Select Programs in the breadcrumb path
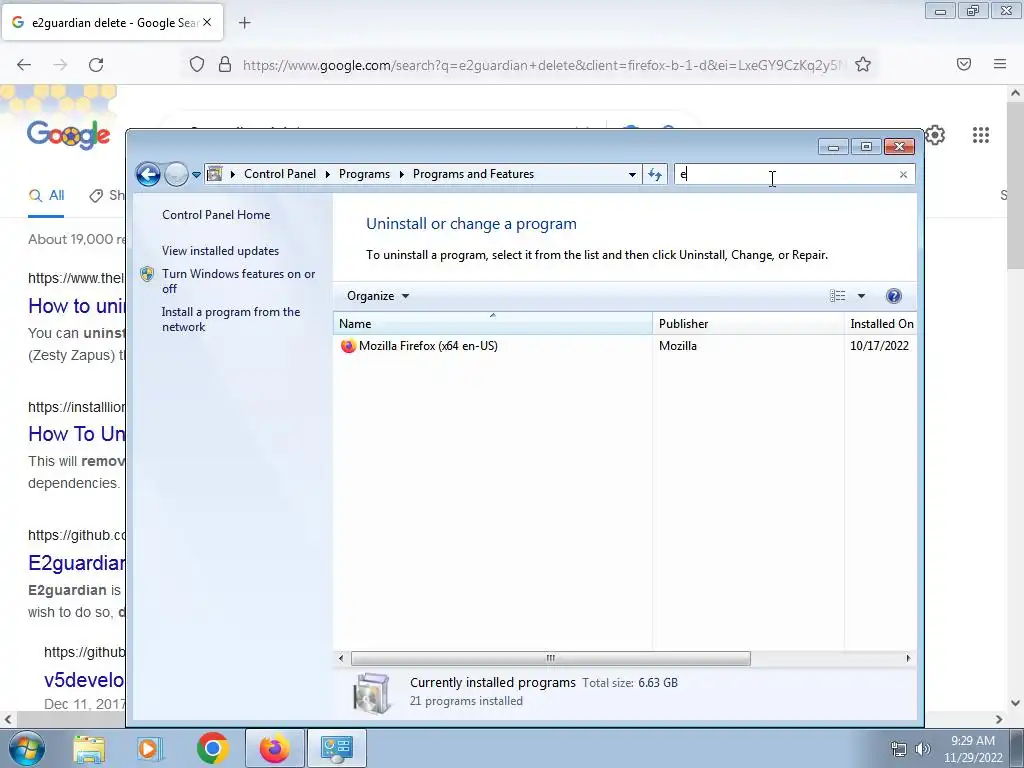The height and width of the screenshot is (768, 1024). coord(364,174)
